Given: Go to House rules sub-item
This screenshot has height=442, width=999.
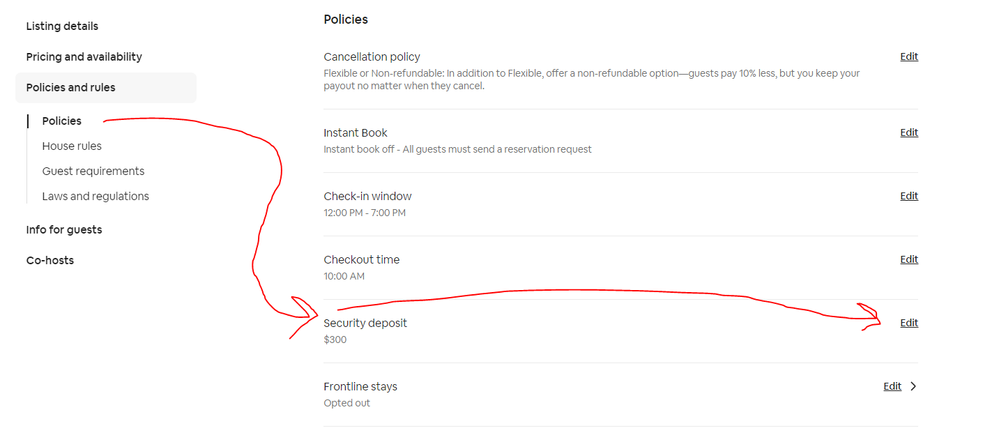Looking at the screenshot, I should [x=72, y=146].
